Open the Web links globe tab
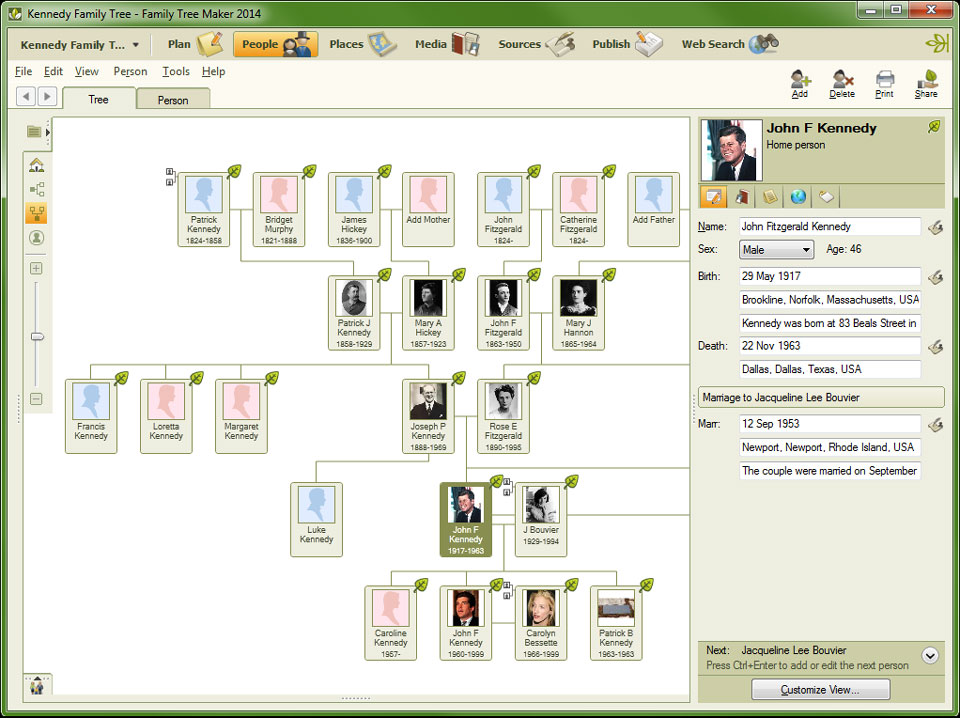The image size is (960, 718). (x=798, y=197)
